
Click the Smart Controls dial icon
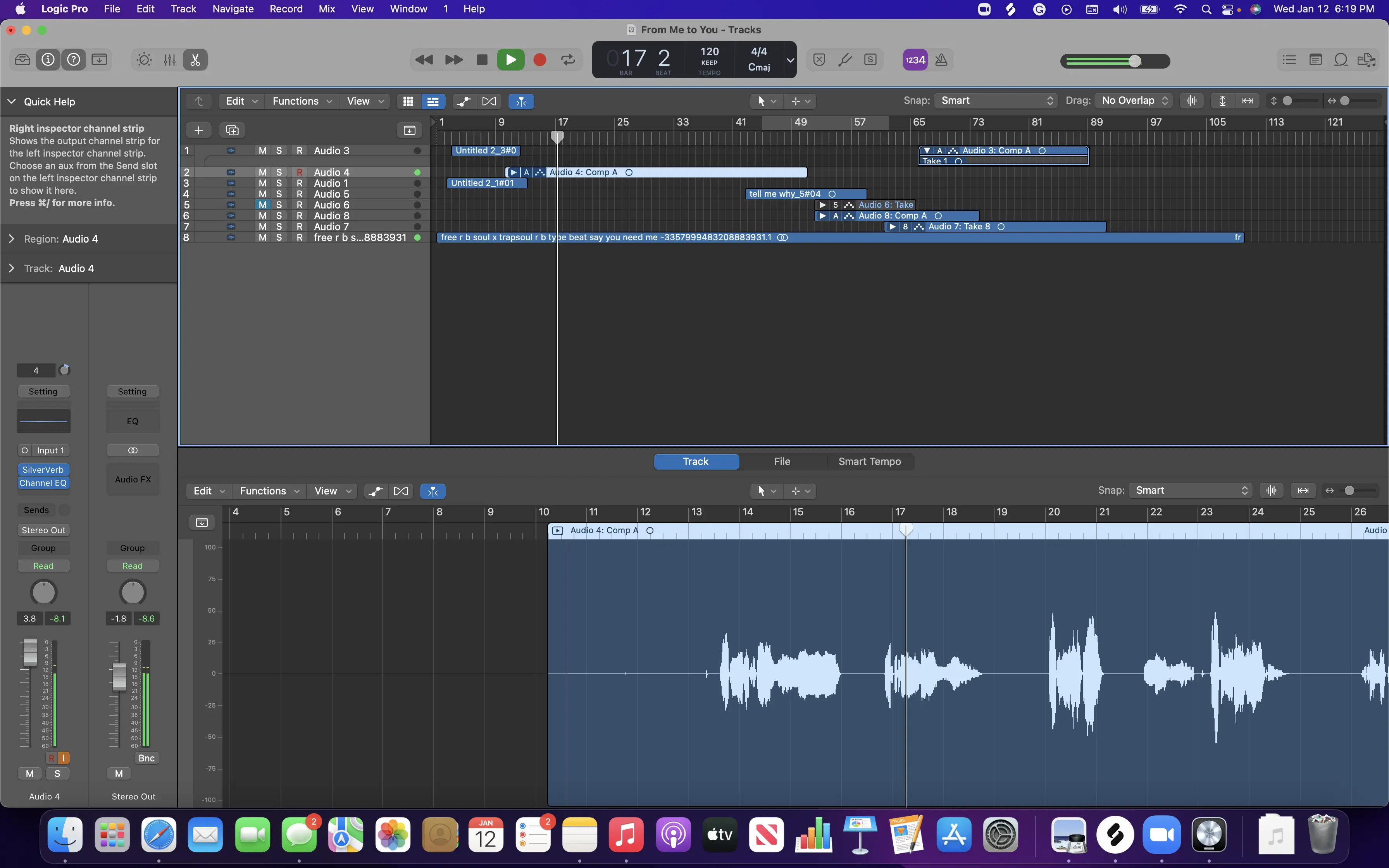point(144,60)
